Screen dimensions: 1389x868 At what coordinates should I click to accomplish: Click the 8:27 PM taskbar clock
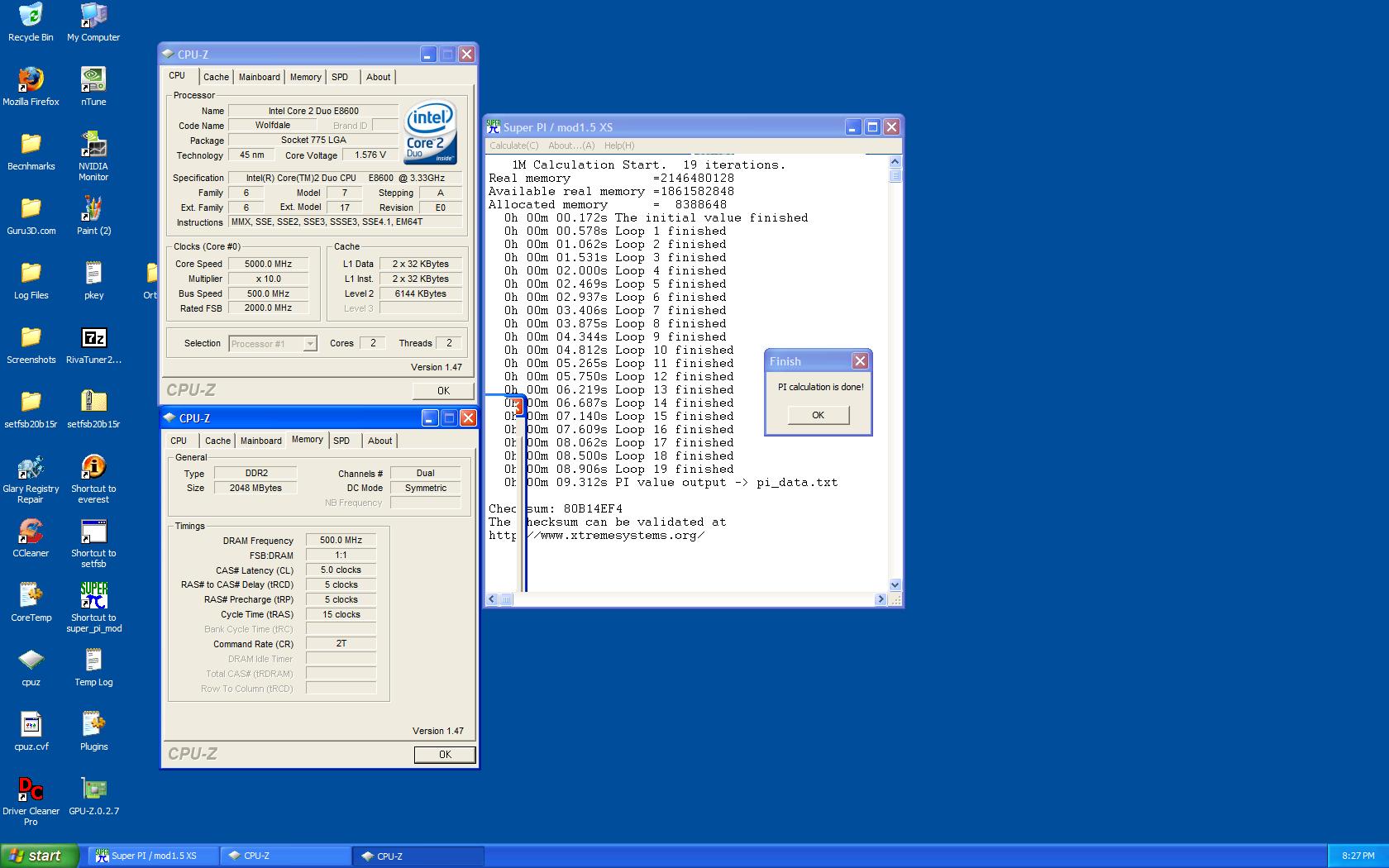click(x=1358, y=856)
